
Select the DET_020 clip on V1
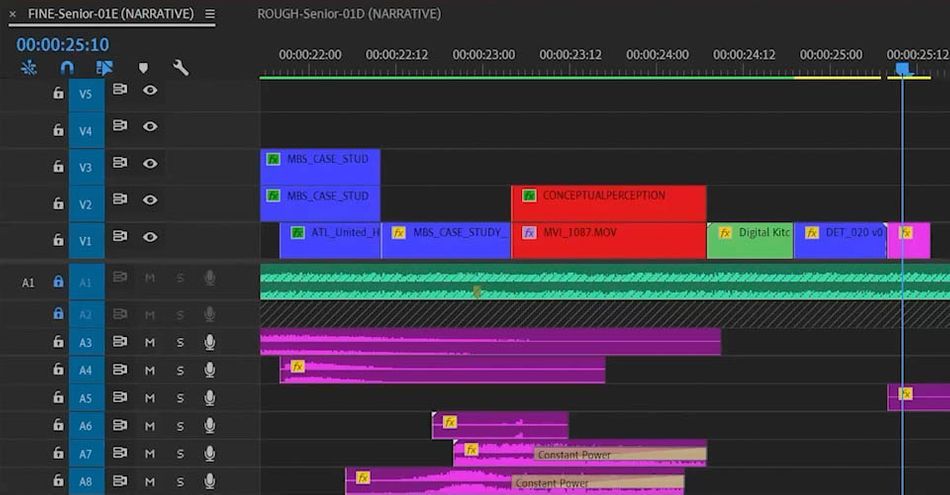point(840,241)
